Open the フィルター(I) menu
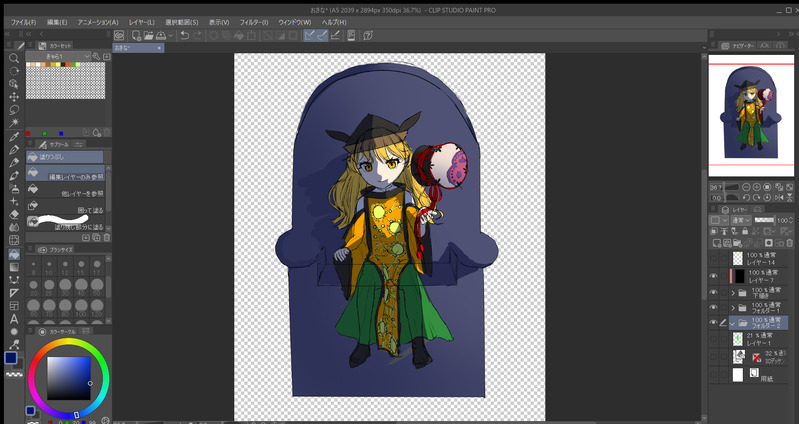 pos(254,21)
